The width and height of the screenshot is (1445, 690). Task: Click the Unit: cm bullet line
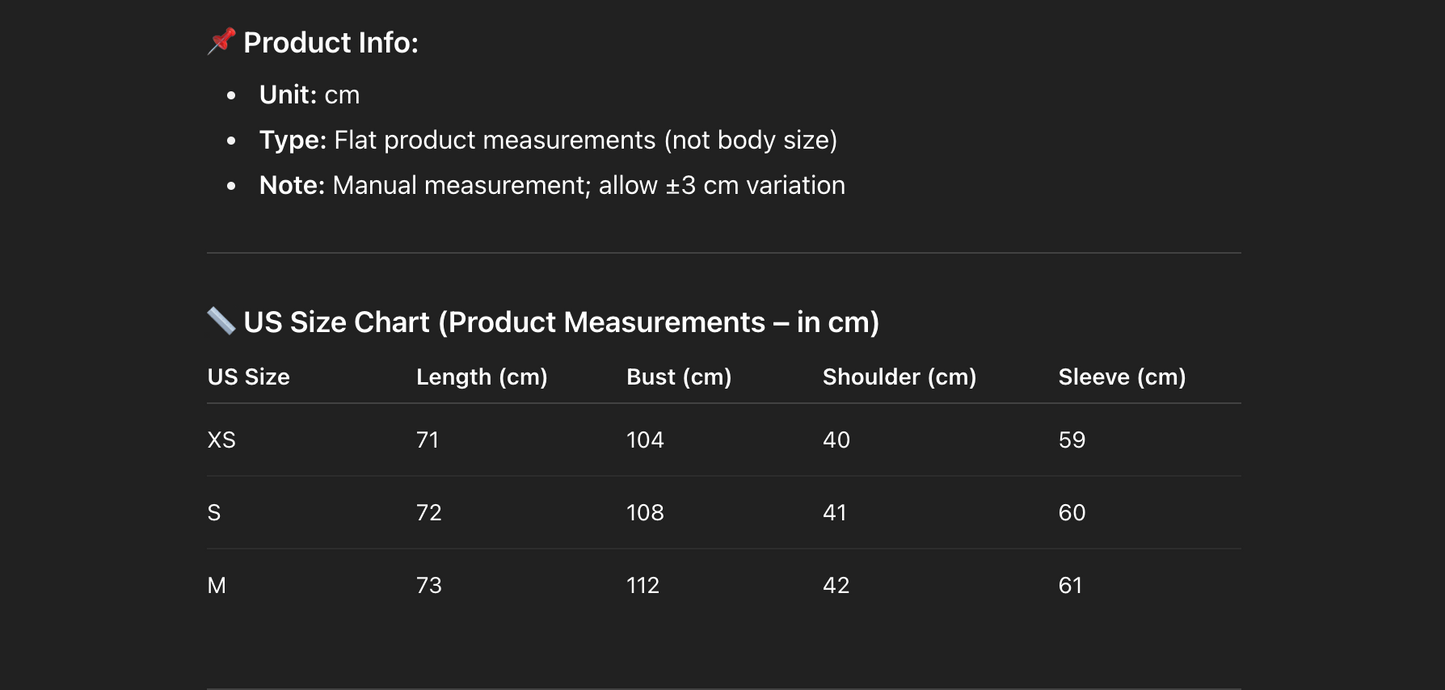coord(309,95)
